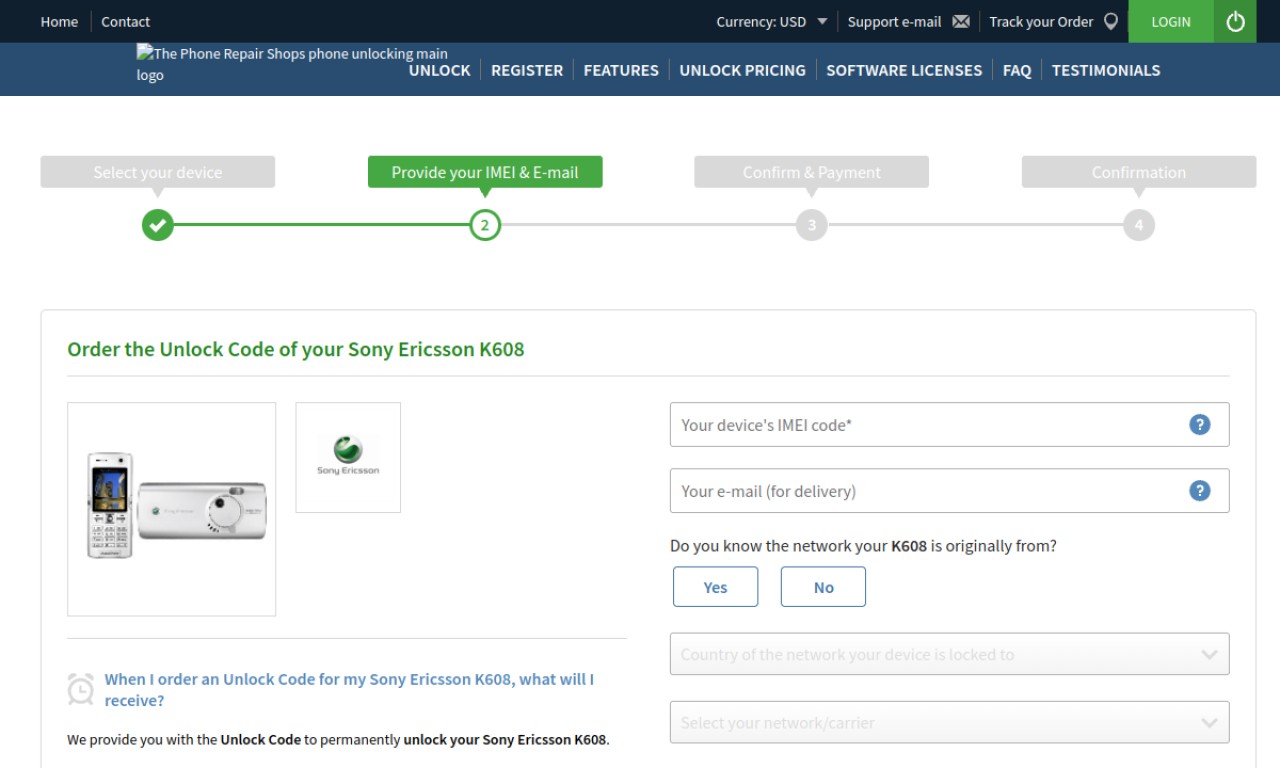
Task: Click the step 2 circle on the progress bar
Action: point(485,225)
